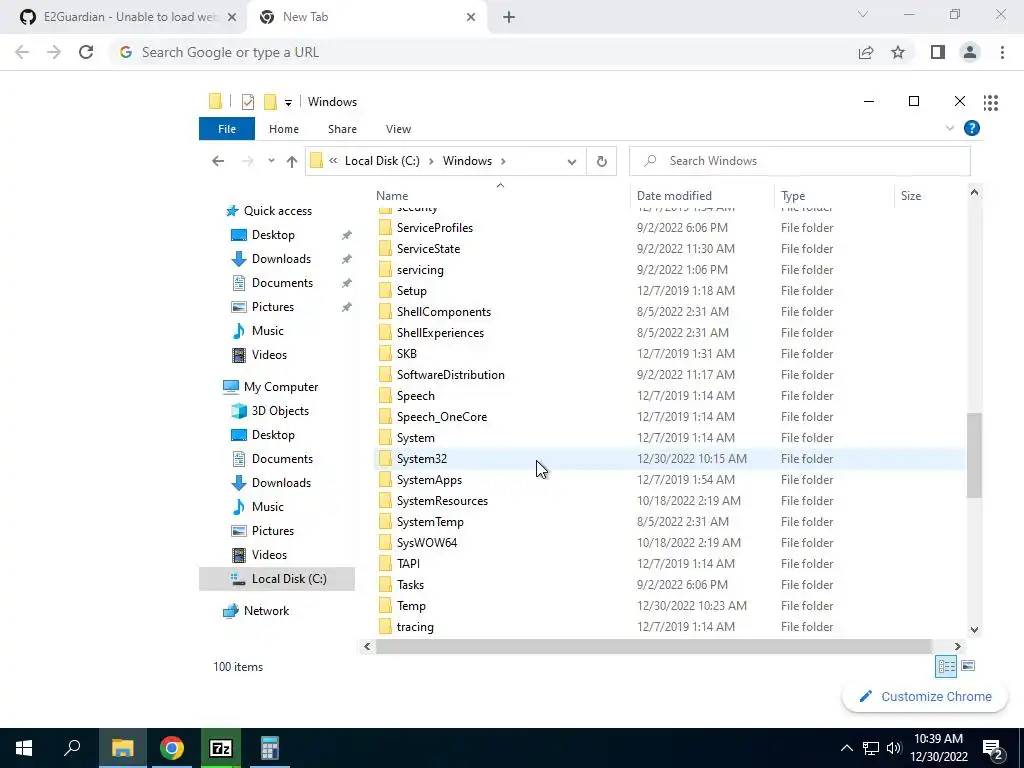Go back in File Explorer
The height and width of the screenshot is (768, 1024).
(x=218, y=161)
